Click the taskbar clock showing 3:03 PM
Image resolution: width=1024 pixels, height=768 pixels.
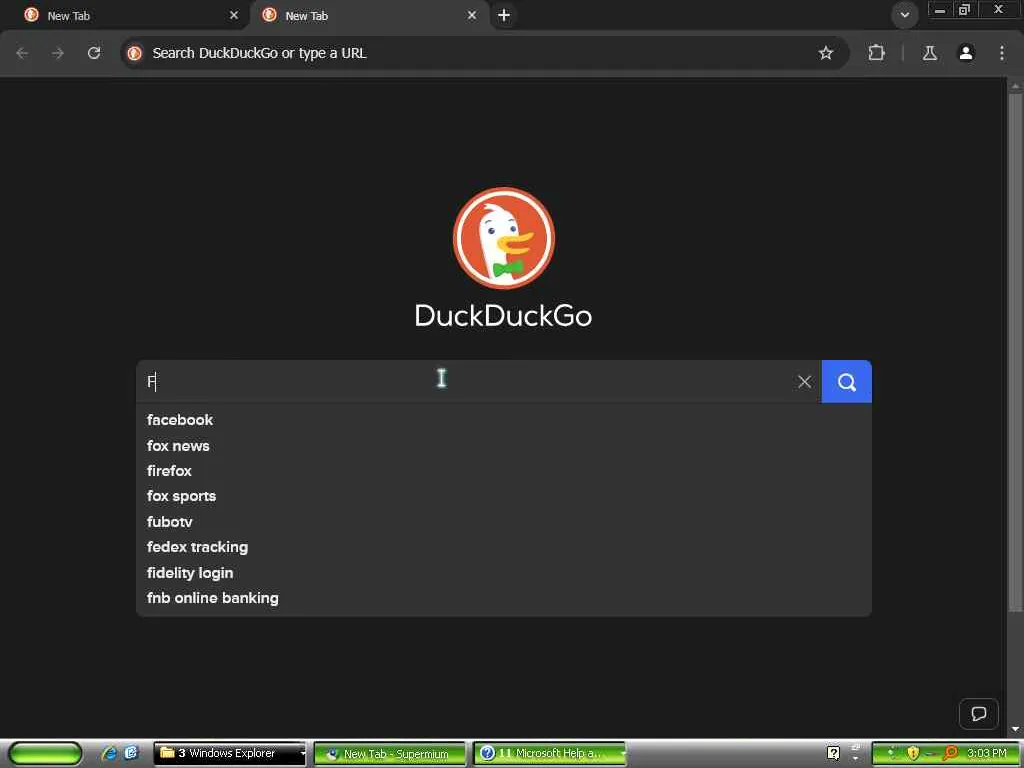click(x=987, y=753)
